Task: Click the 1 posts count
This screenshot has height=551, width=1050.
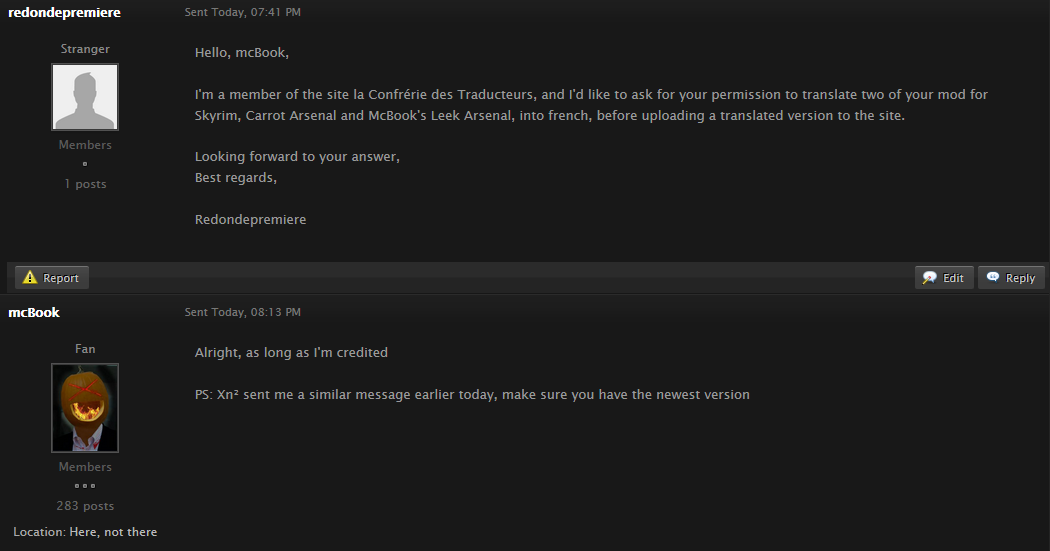Action: 85,183
